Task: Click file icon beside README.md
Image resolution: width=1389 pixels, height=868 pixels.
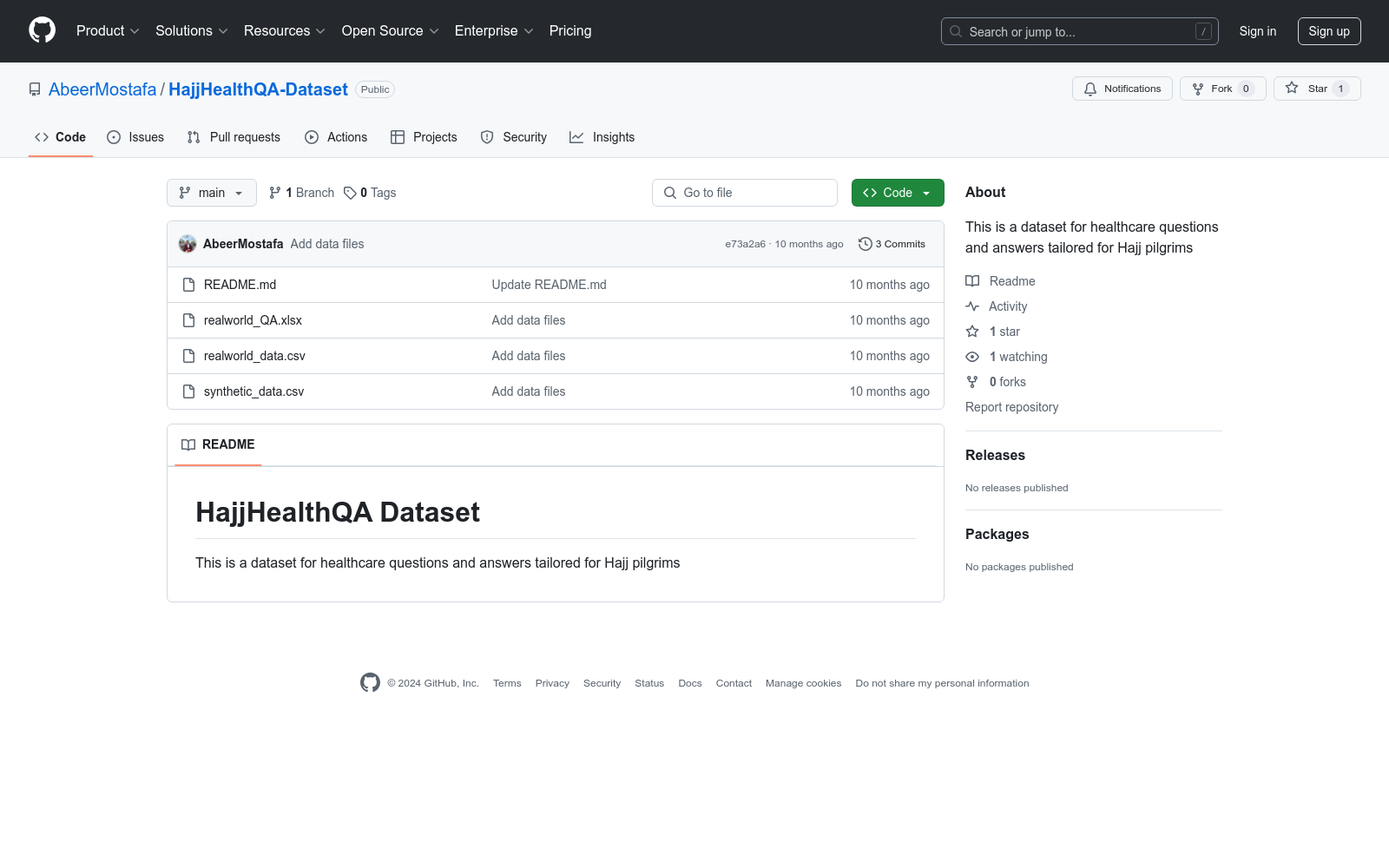Action: click(188, 285)
